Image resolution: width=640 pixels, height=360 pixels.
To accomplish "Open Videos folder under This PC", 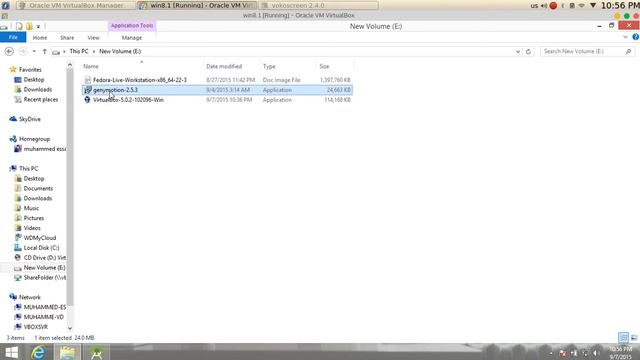I will 32,228.
